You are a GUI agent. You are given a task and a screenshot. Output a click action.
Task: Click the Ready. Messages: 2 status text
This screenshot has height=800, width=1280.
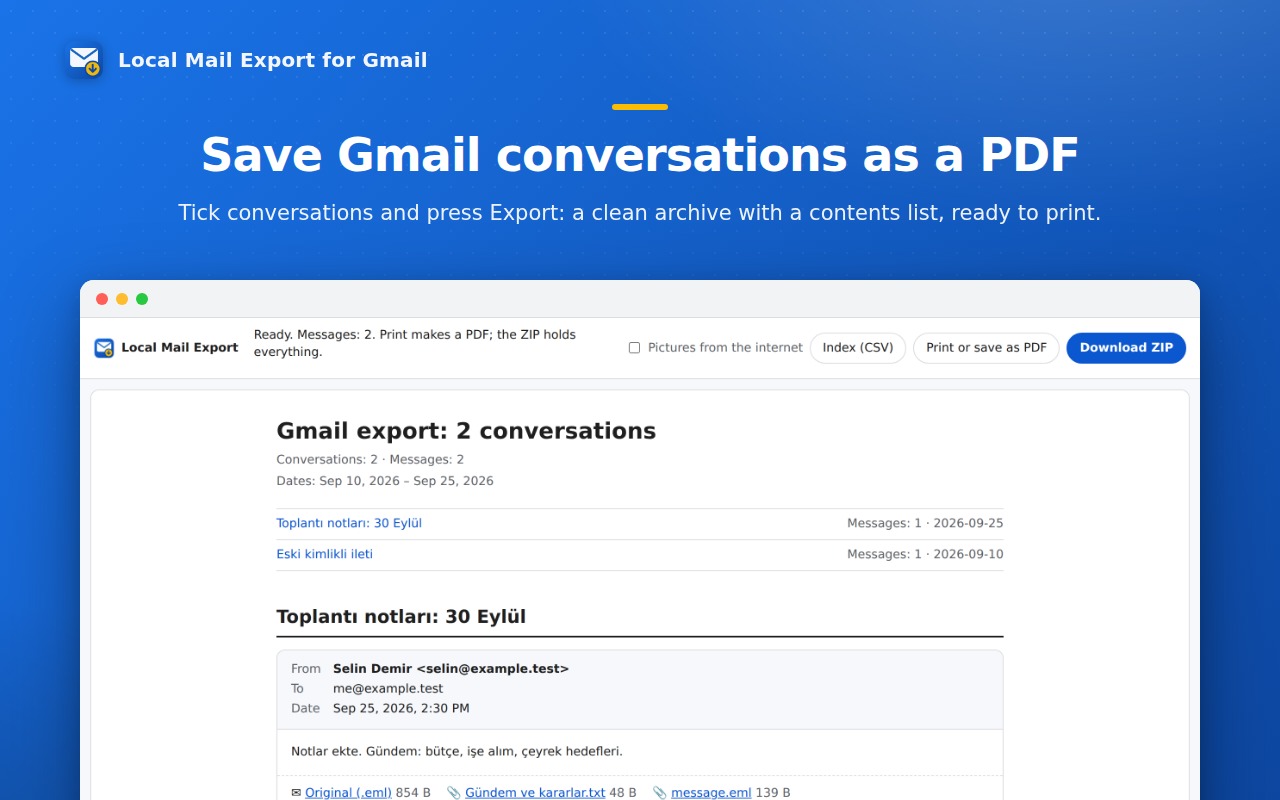point(415,343)
